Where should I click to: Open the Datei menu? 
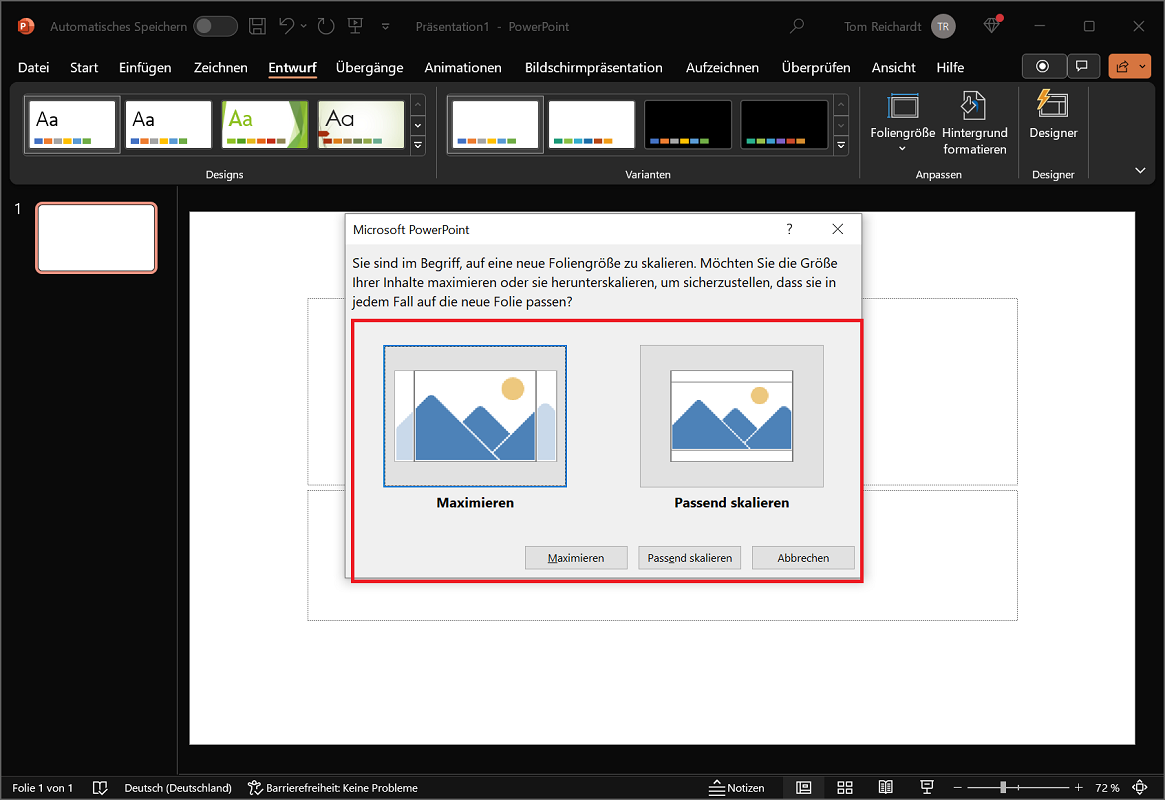tap(33, 68)
